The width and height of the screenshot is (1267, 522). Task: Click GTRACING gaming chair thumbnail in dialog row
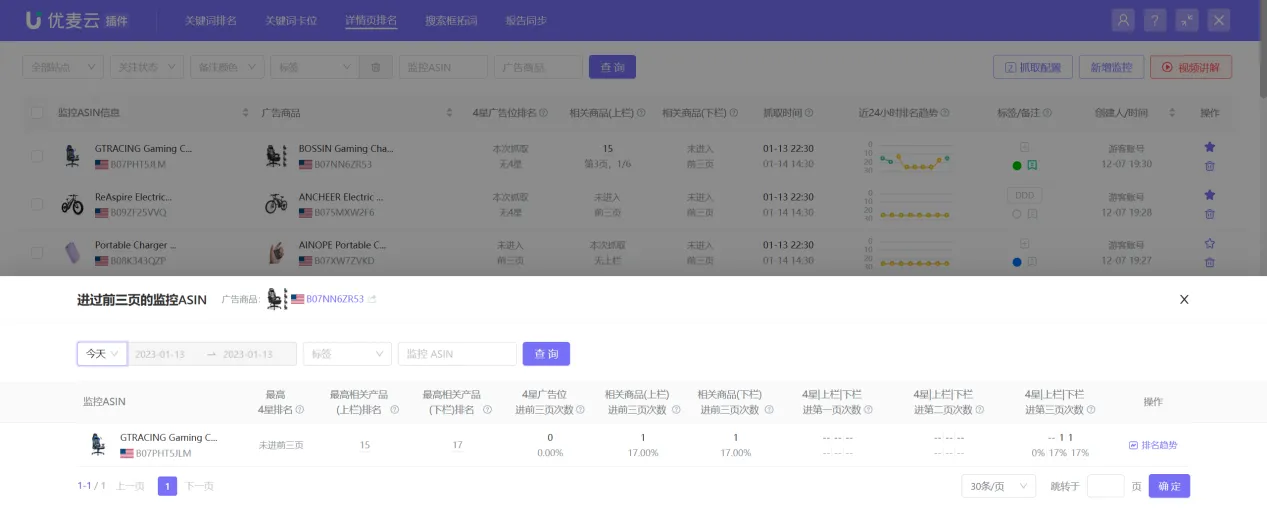(x=97, y=445)
